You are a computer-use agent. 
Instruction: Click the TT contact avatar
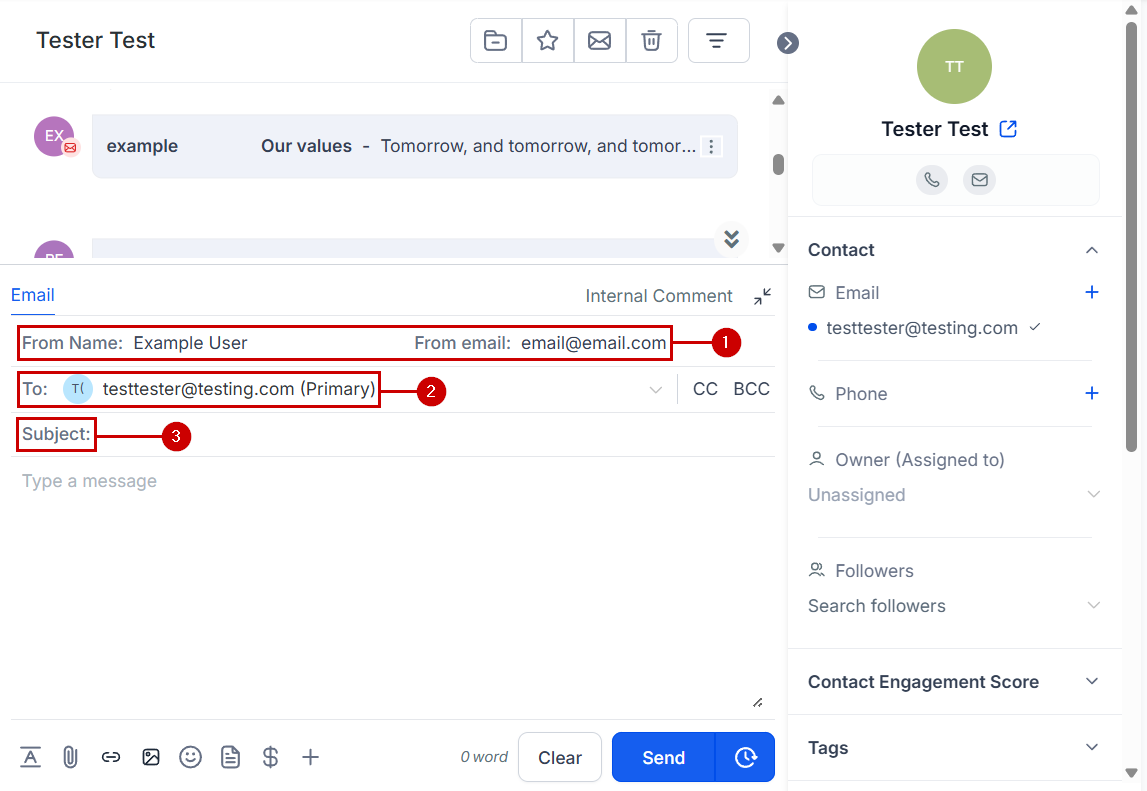pos(954,67)
